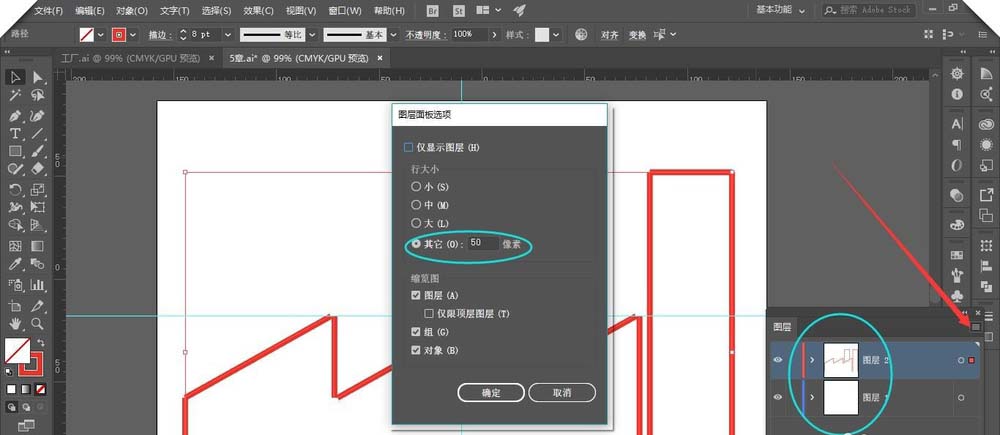The width and height of the screenshot is (1000, 435).
Task: Click the 取消 button
Action: (x=562, y=393)
